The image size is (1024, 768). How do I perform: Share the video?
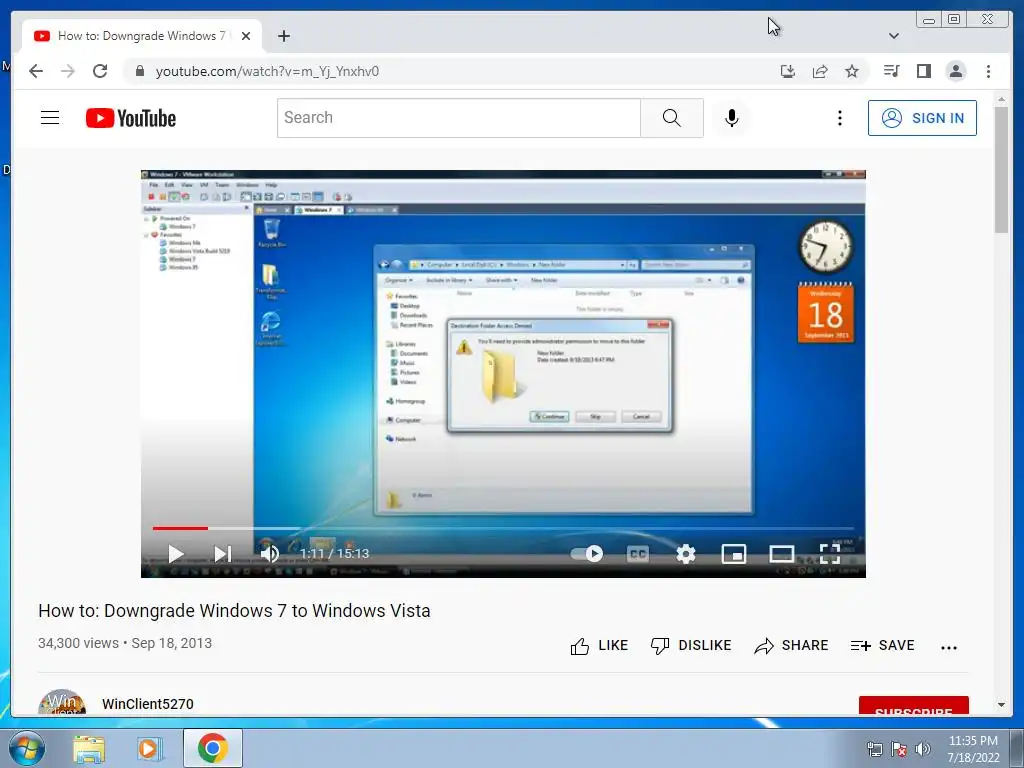point(791,646)
